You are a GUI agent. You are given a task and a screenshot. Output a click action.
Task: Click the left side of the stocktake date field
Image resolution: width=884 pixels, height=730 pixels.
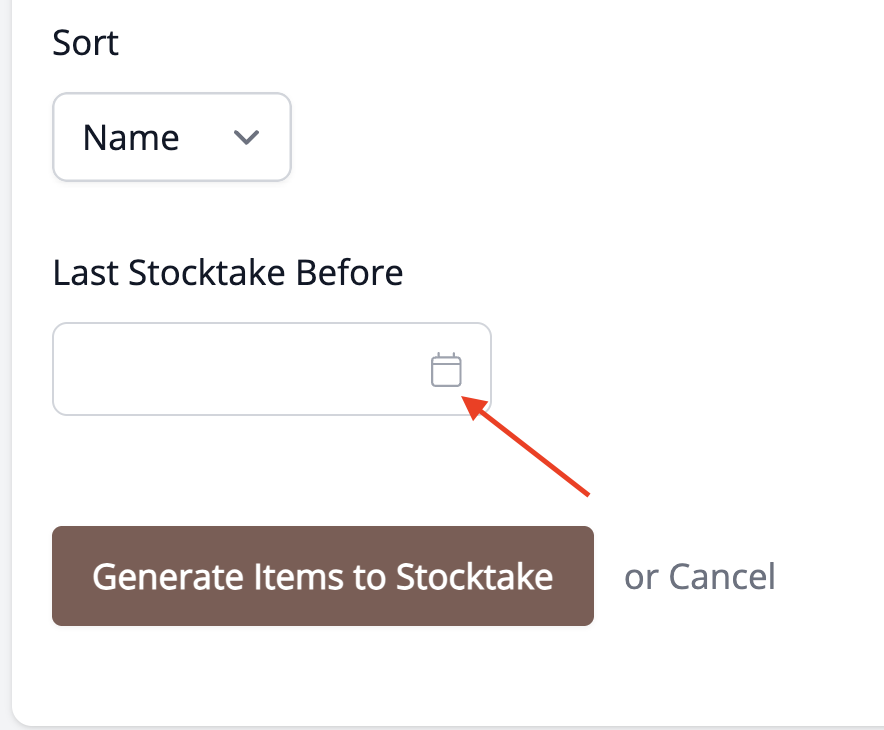coord(141,369)
